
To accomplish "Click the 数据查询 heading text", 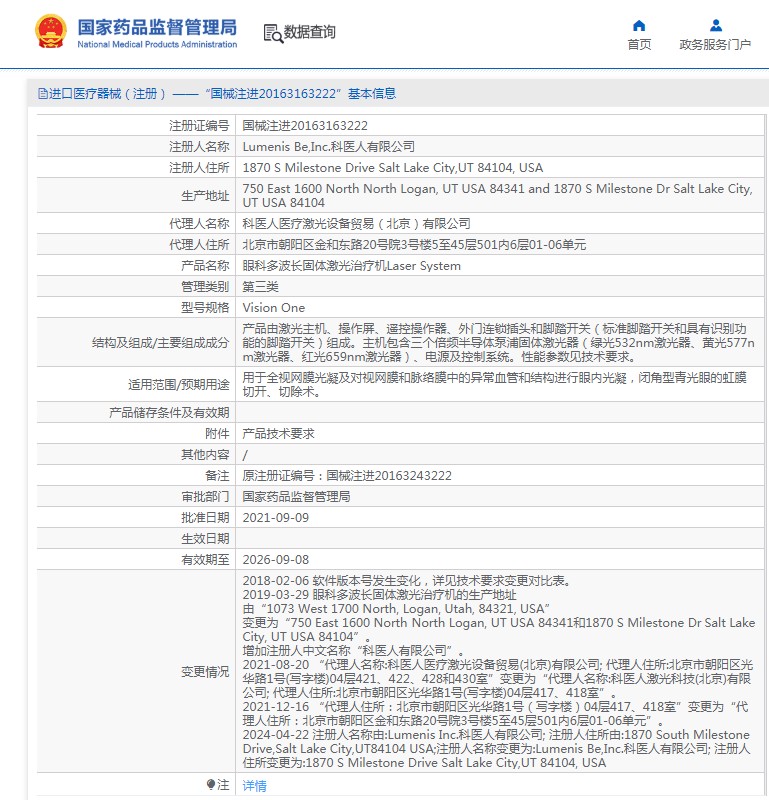I will (x=309, y=32).
